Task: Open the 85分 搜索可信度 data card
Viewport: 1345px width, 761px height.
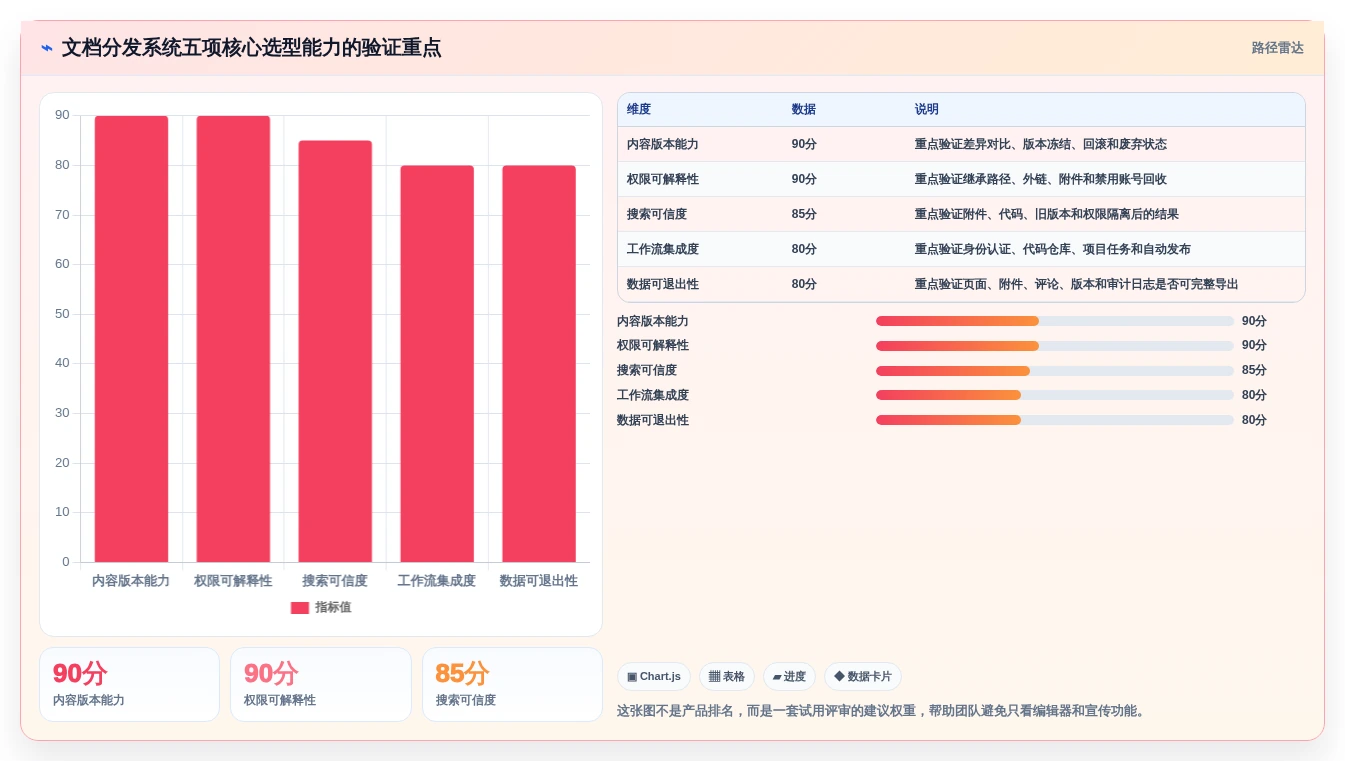Action: (512, 684)
